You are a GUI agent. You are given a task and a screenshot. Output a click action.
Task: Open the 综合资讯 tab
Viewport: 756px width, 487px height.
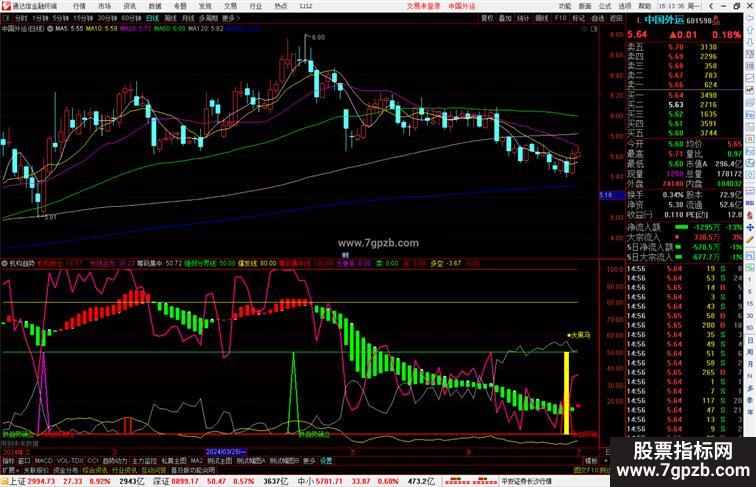95,470
